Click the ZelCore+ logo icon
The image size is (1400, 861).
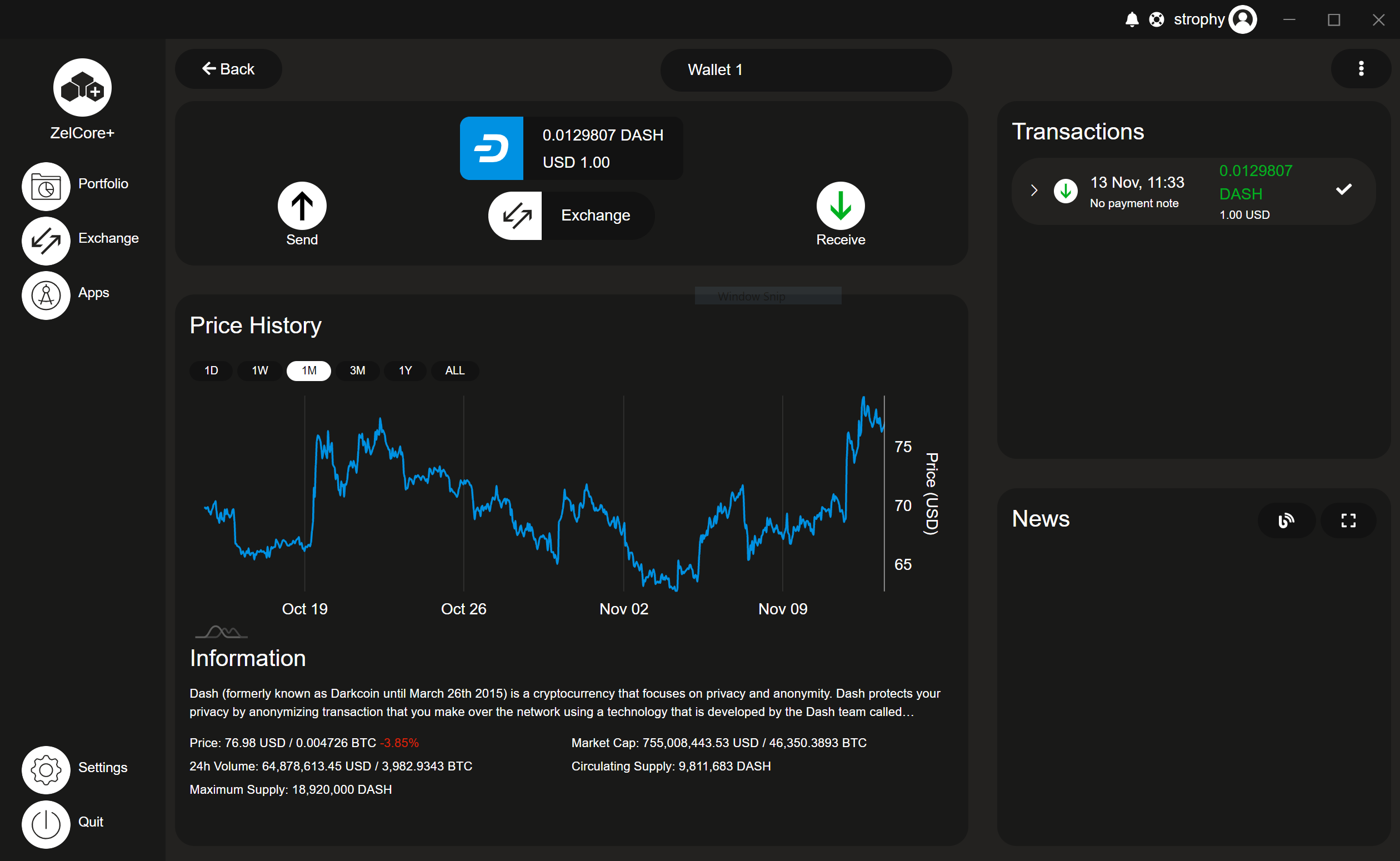pos(83,88)
